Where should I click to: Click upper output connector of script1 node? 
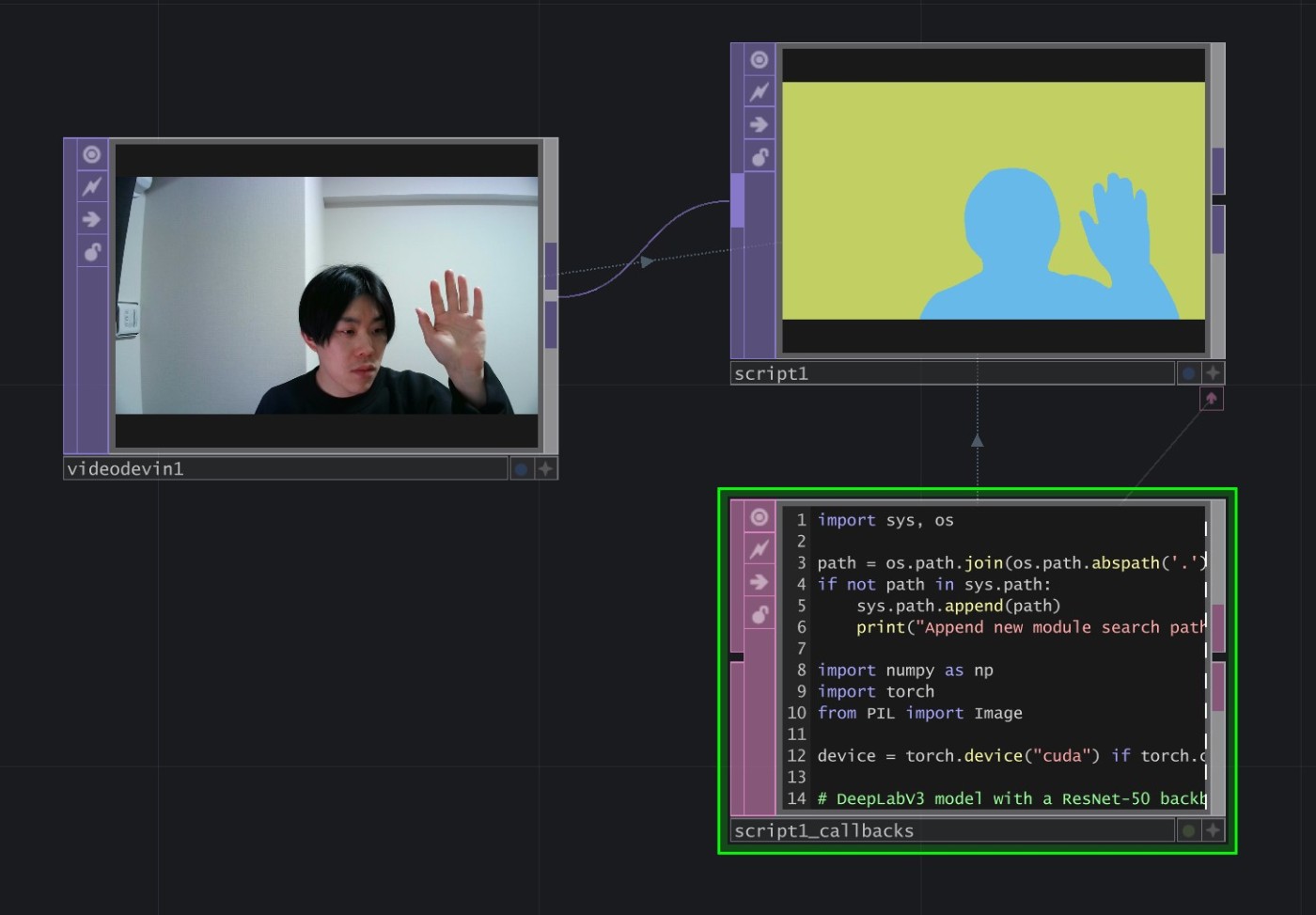tap(1217, 171)
